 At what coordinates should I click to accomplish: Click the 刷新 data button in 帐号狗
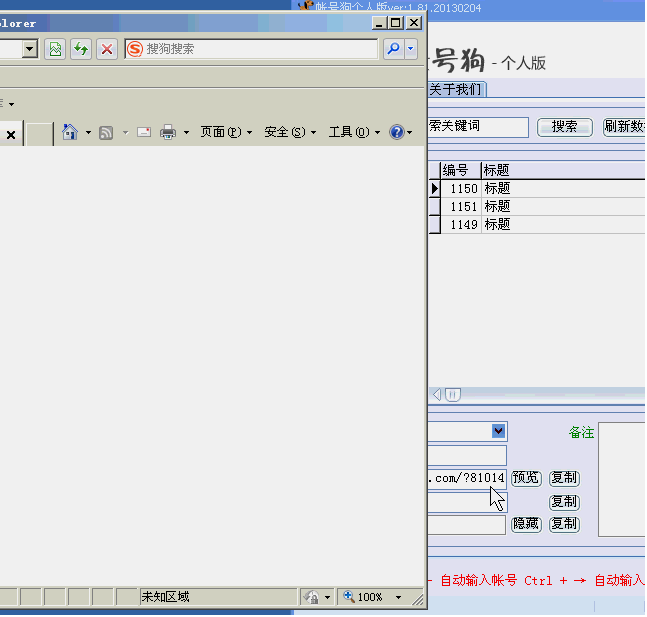coord(624,127)
